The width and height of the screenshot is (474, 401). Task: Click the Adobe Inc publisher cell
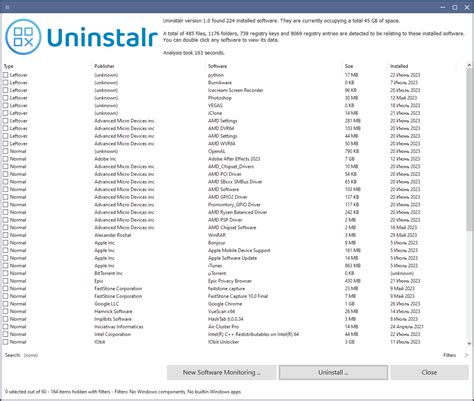point(105,159)
